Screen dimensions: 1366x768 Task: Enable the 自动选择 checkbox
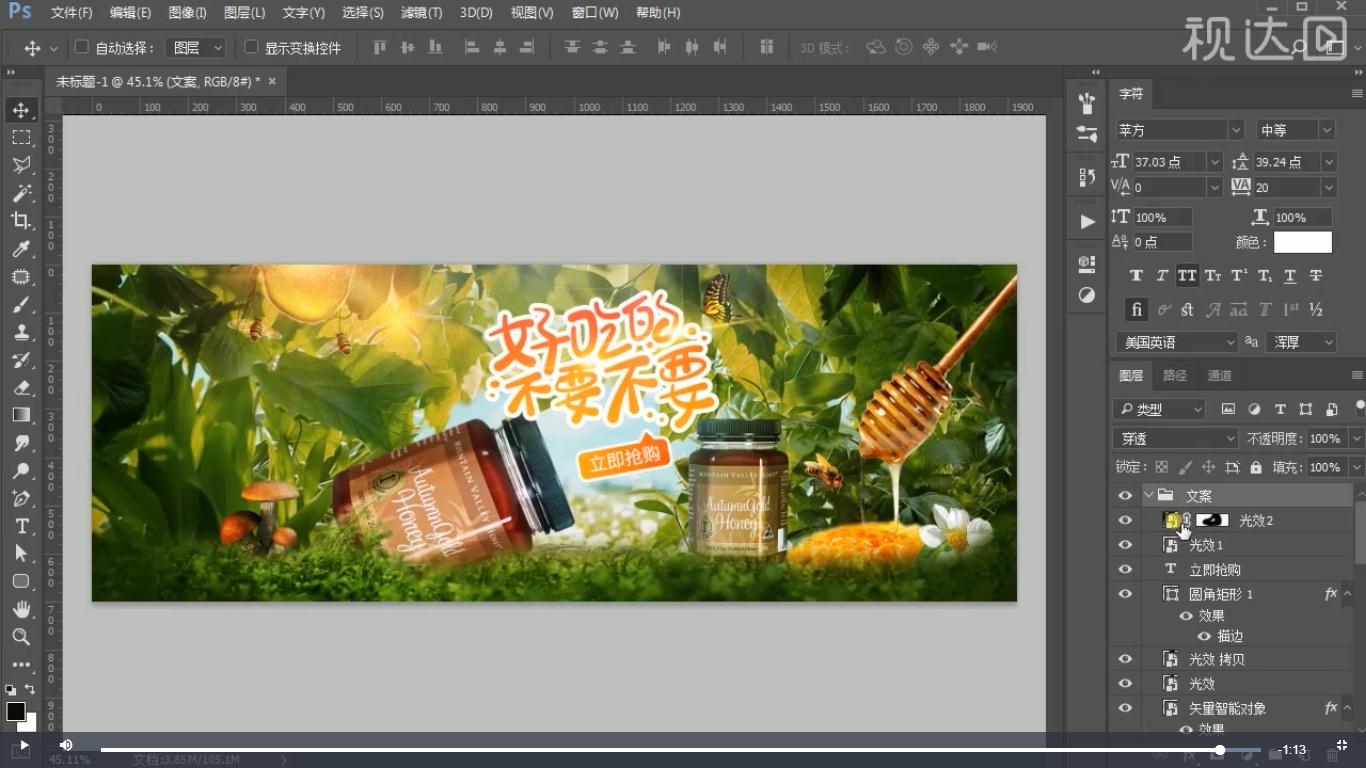click(82, 47)
